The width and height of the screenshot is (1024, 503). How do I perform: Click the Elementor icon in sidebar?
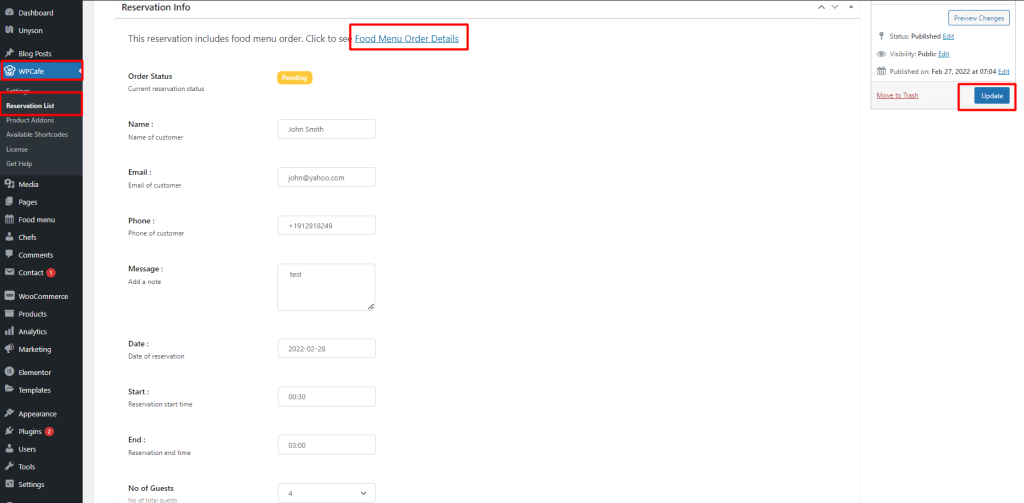[10, 372]
